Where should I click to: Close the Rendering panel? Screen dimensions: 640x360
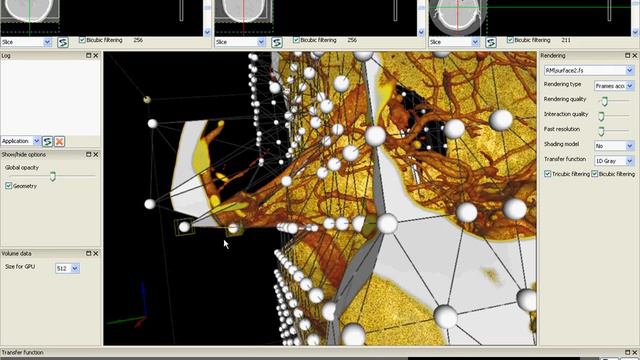[x=635, y=55]
